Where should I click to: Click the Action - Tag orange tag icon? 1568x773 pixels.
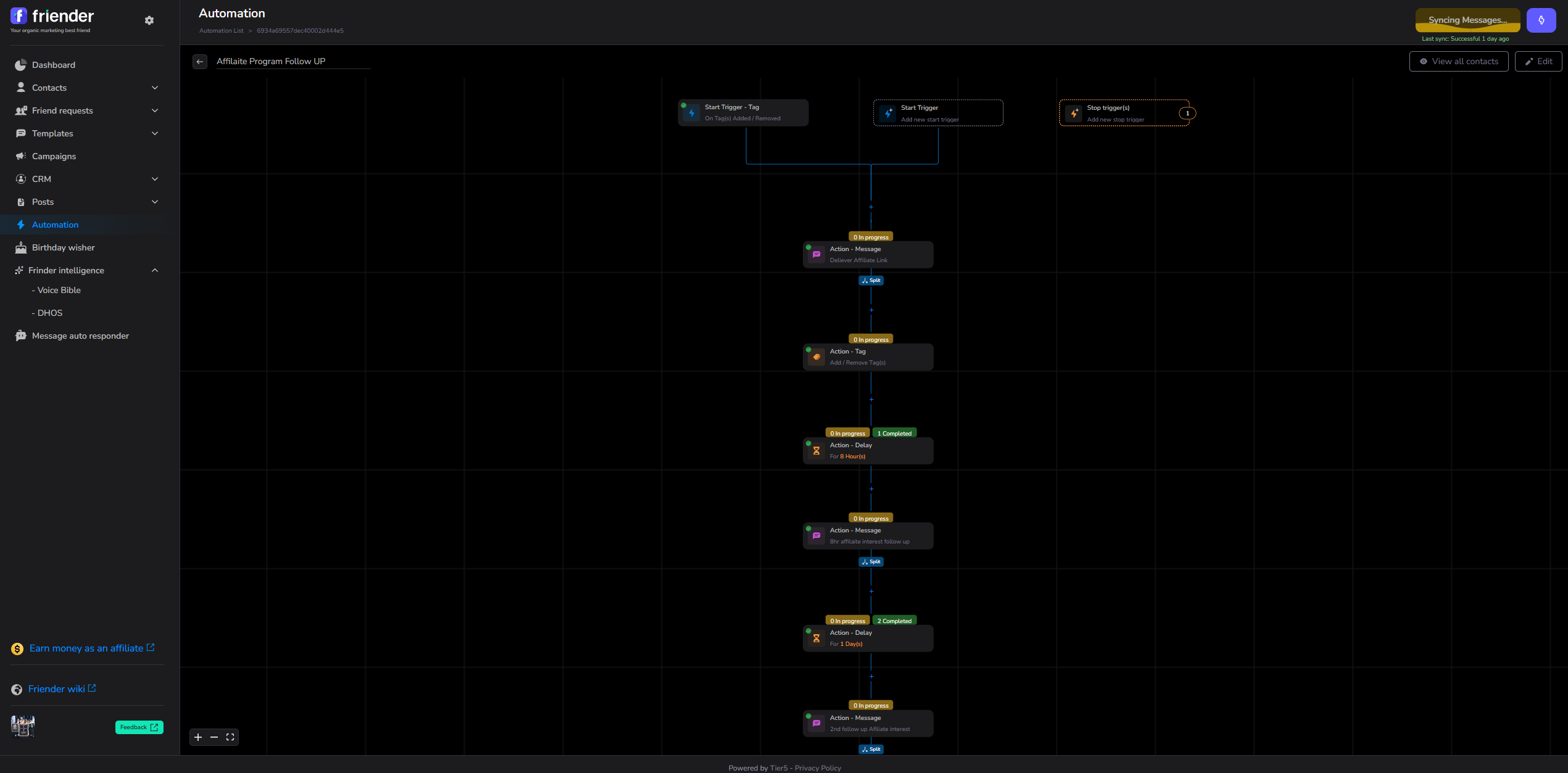[x=816, y=357]
